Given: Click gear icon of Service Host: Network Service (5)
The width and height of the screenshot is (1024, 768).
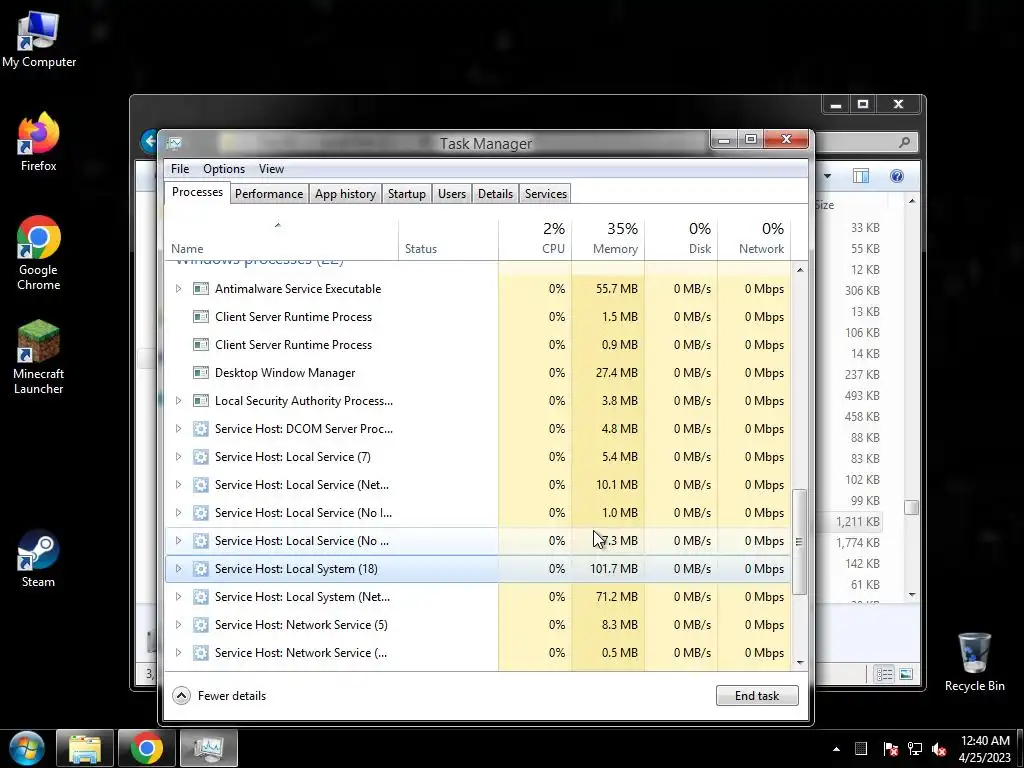Looking at the screenshot, I should click(200, 625).
